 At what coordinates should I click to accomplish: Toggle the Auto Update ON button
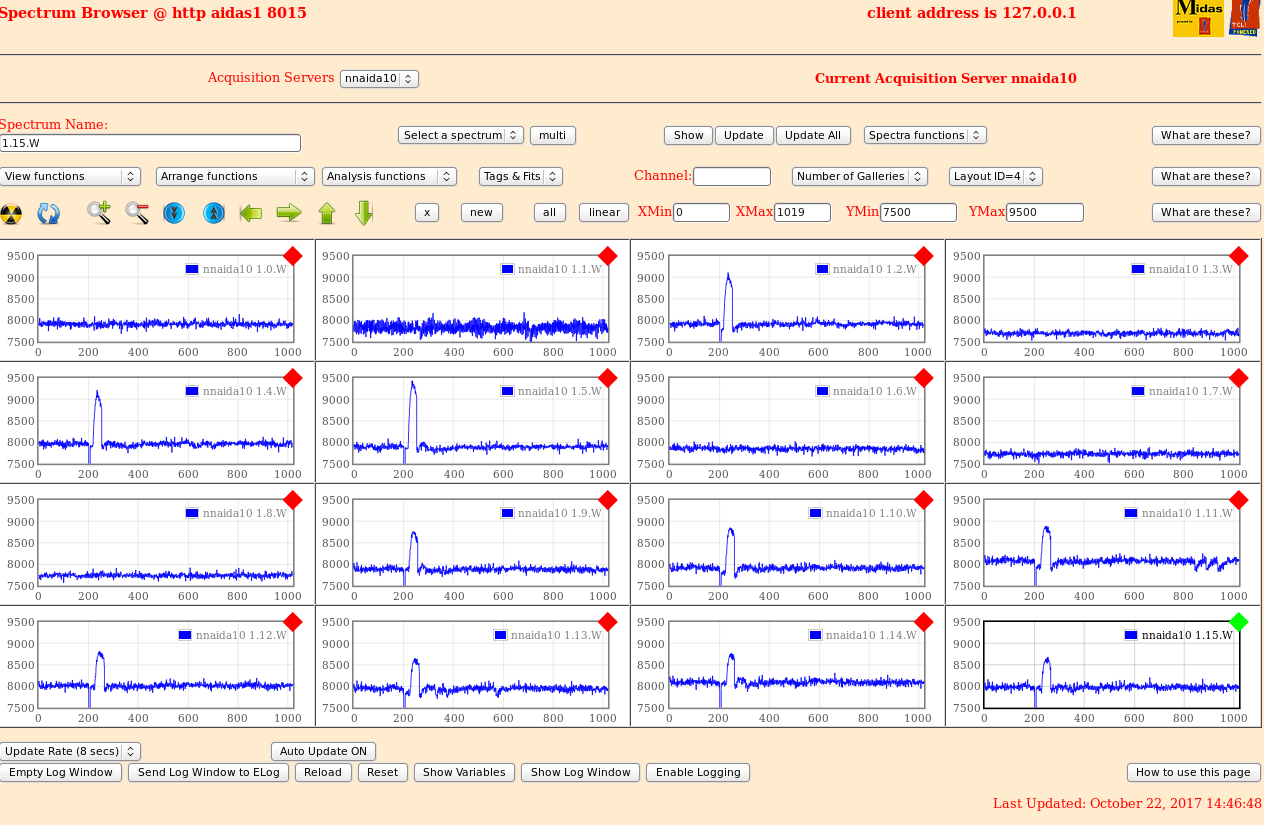click(x=323, y=751)
